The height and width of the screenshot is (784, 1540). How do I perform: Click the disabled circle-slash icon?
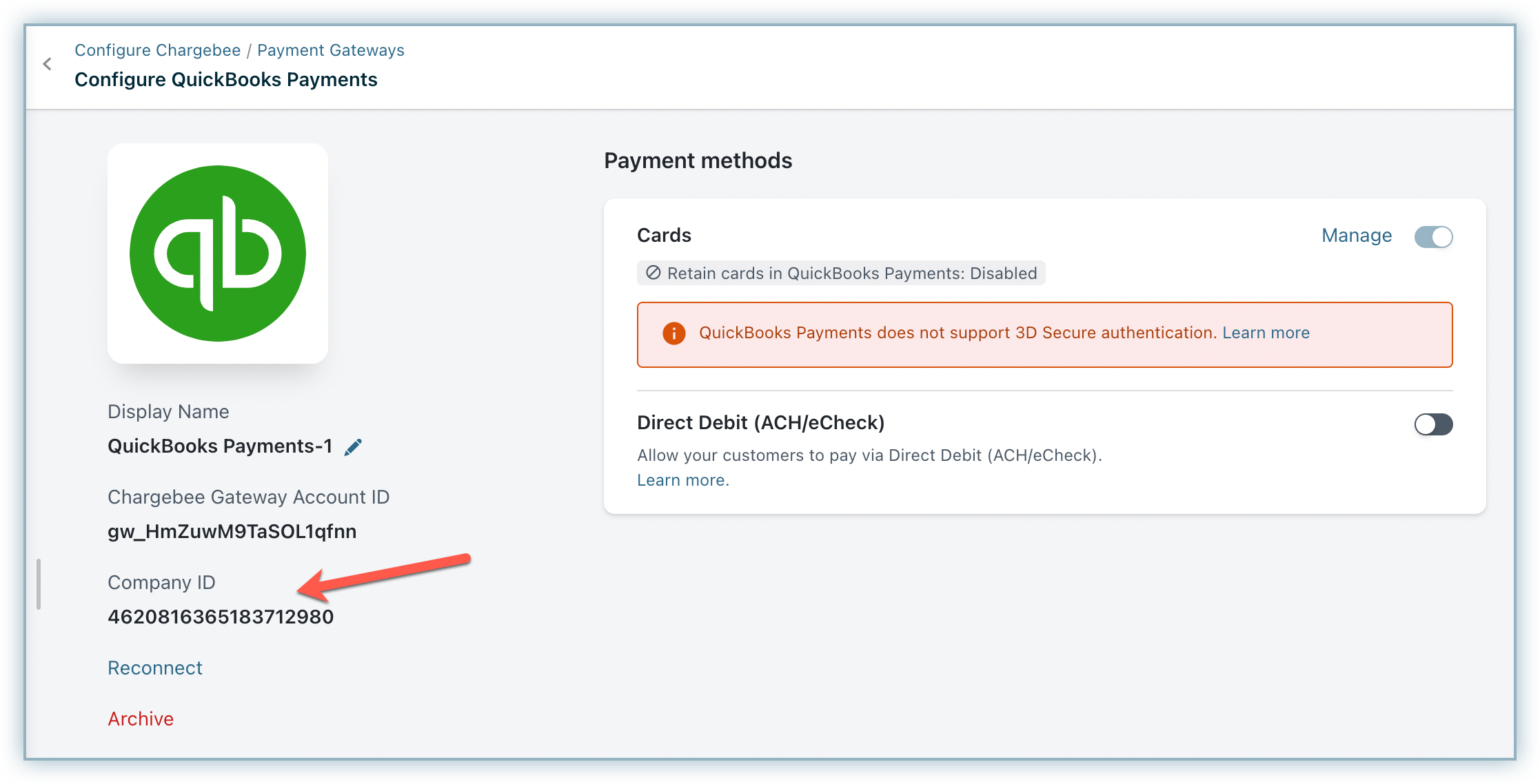tap(653, 273)
